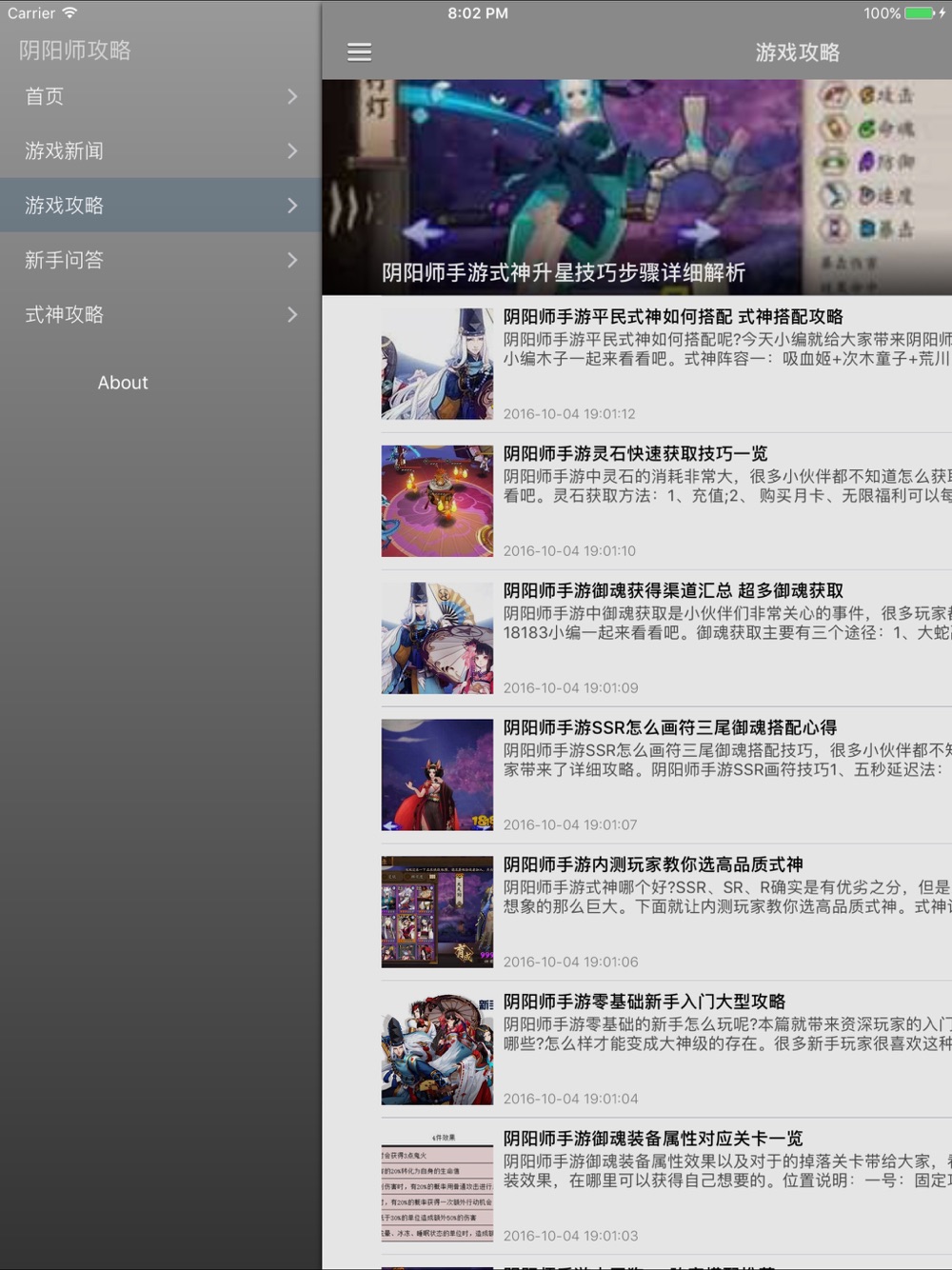Open article 灵石快速获取技巧一览
Image resolution: width=952 pixels, height=1270 pixels.
[x=635, y=454]
